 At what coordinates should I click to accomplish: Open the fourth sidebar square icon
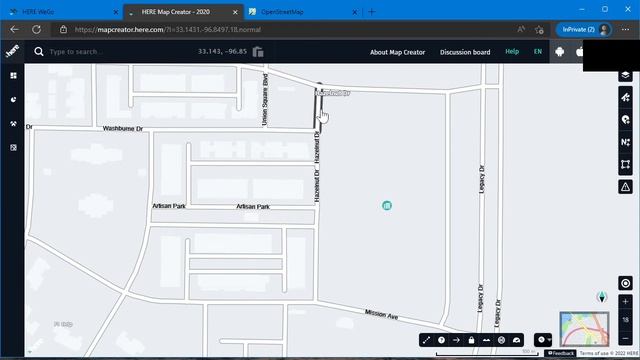point(13,148)
